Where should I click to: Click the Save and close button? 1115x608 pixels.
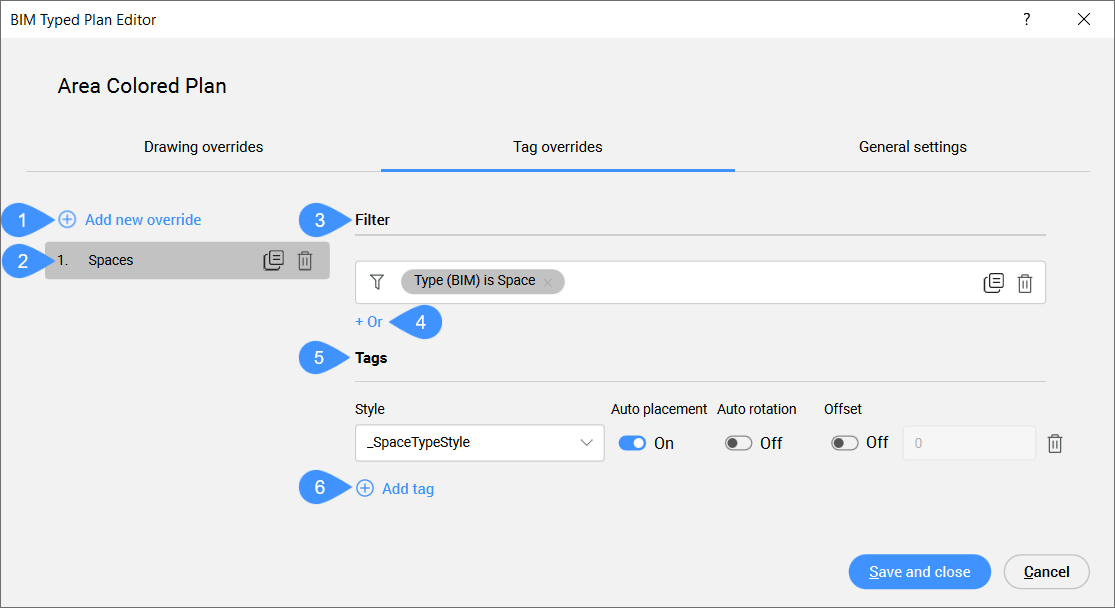tap(919, 572)
